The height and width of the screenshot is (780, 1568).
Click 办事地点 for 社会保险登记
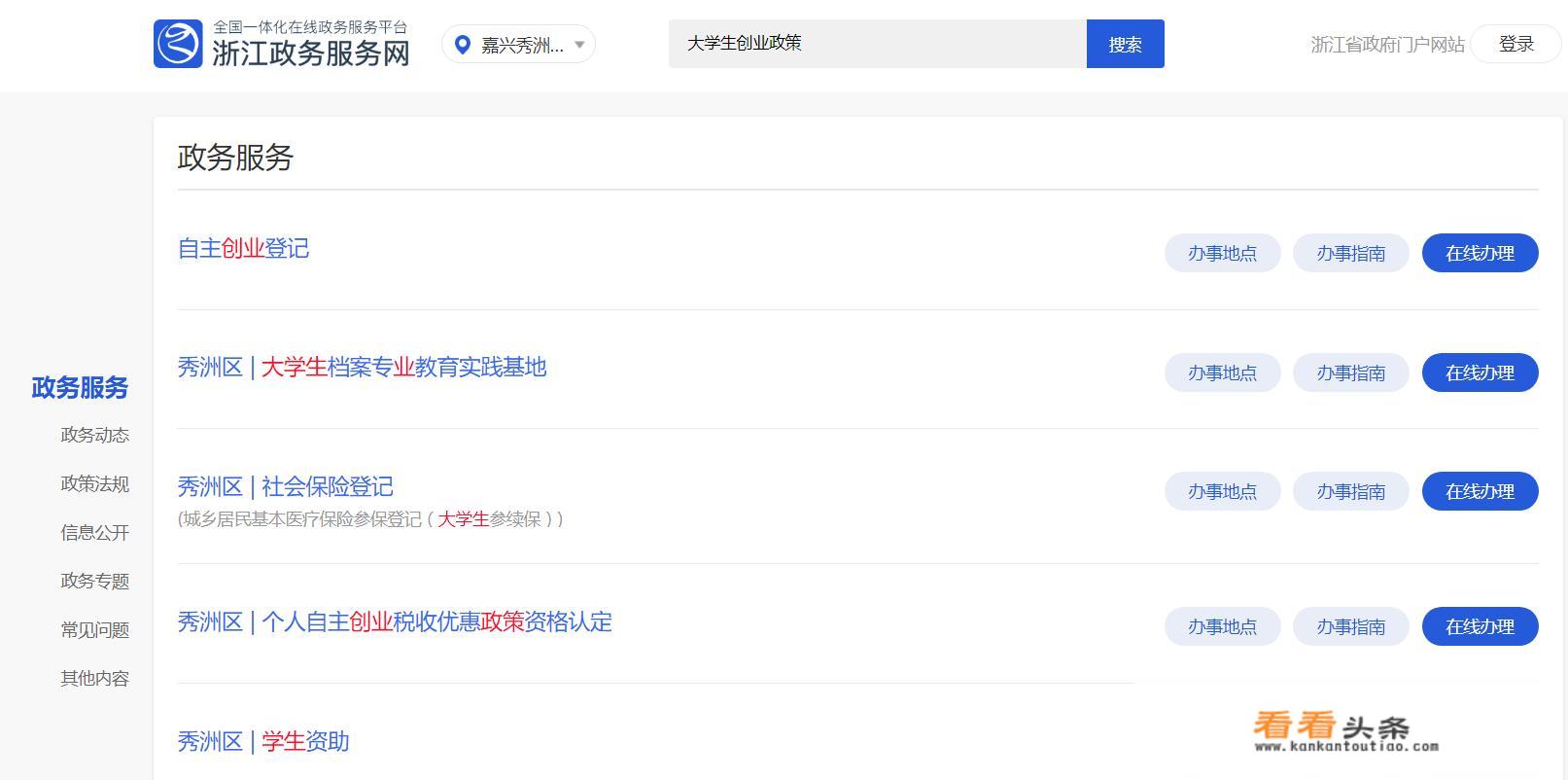(1222, 491)
